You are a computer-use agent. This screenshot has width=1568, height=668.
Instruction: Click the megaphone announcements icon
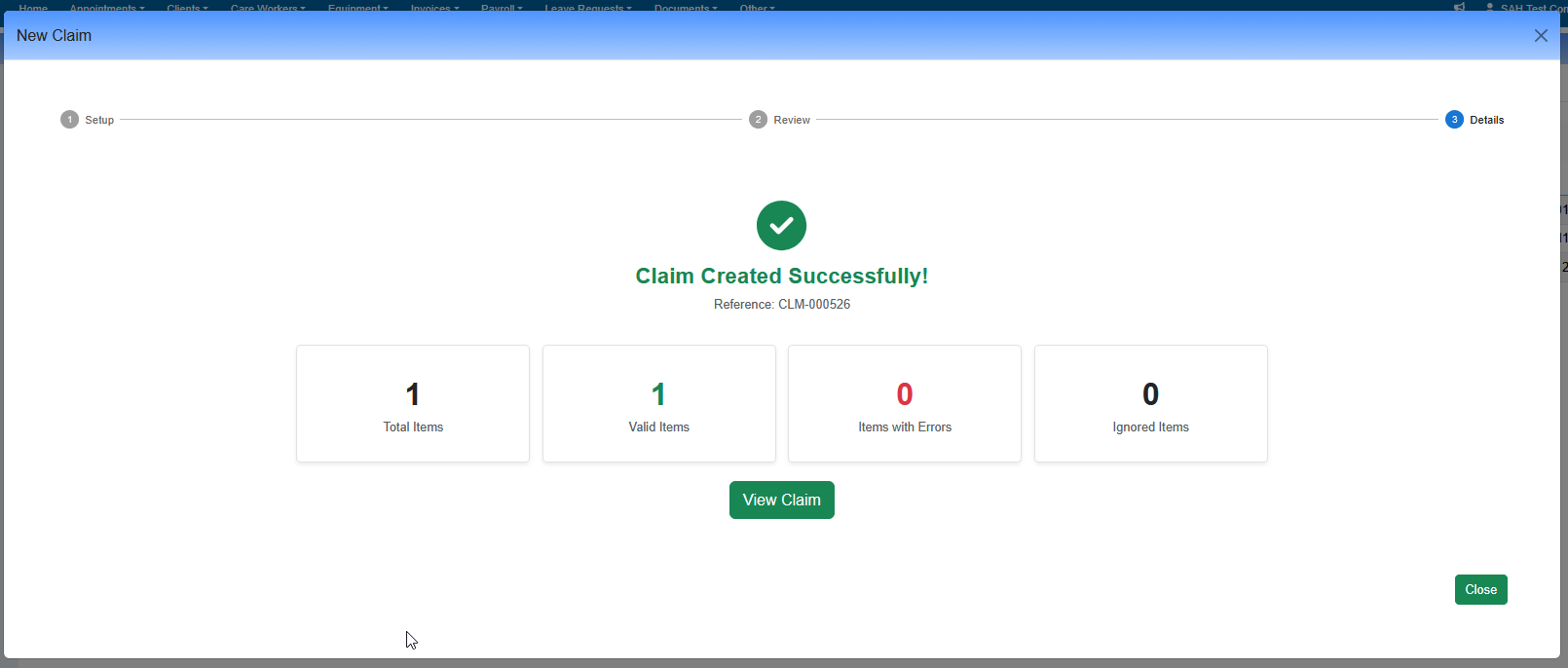click(x=1459, y=7)
